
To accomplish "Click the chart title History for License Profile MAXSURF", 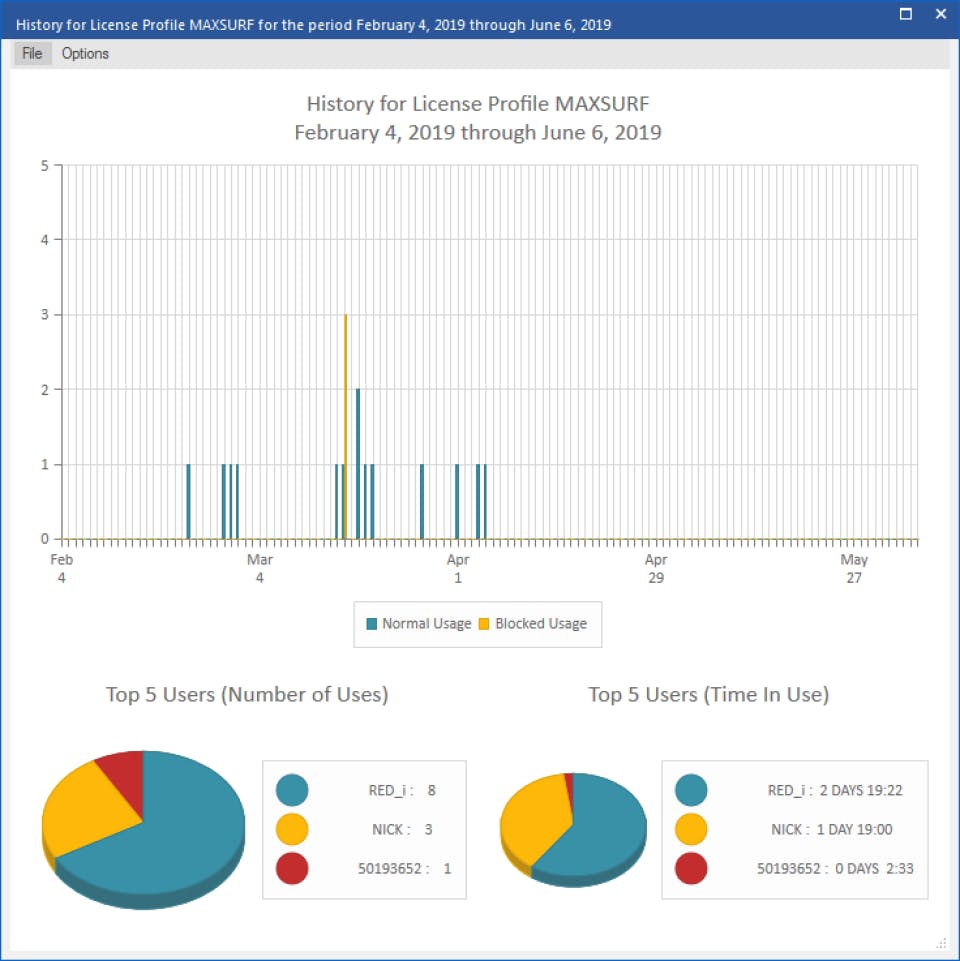I will point(478,104).
